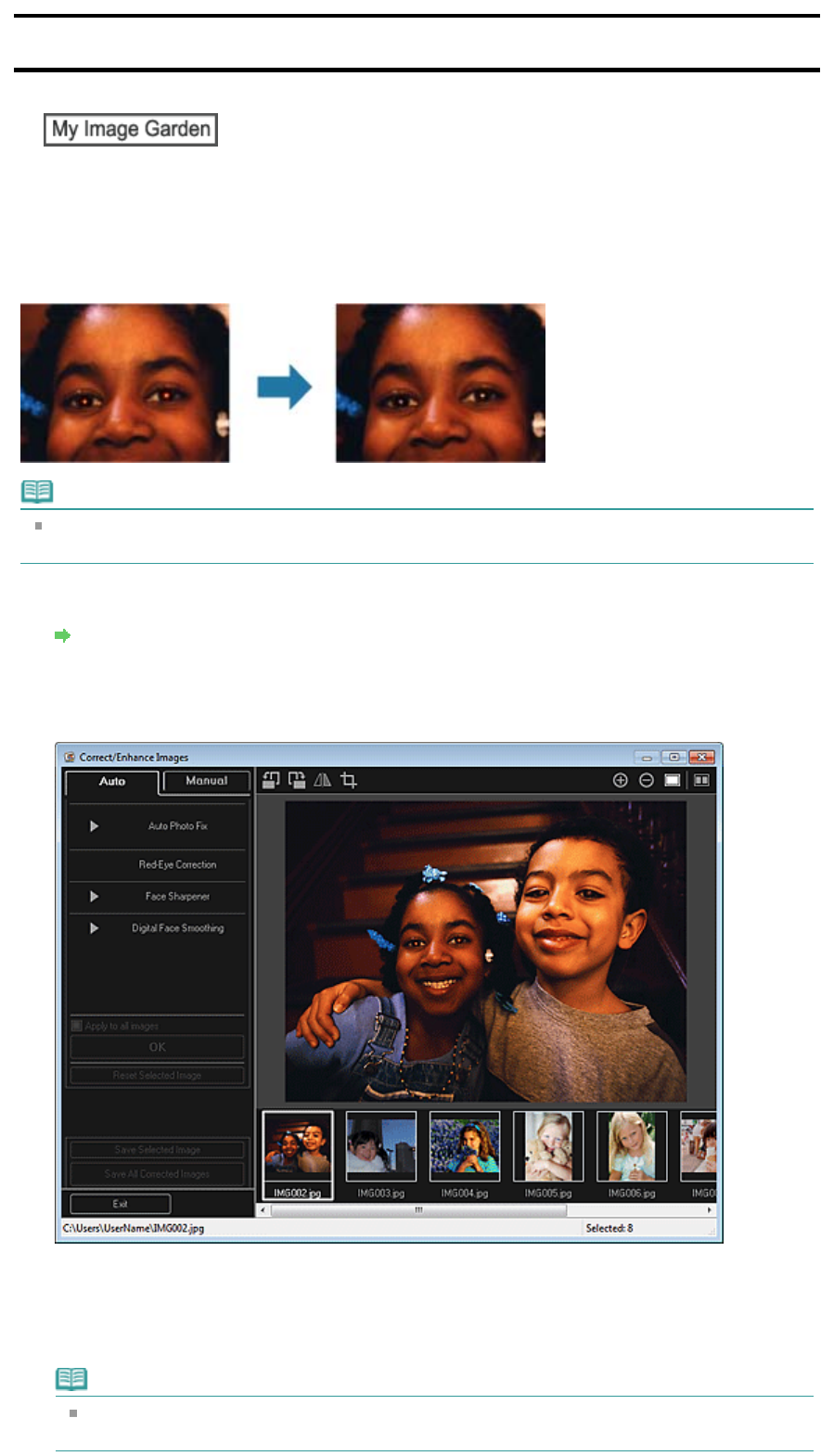The height and width of the screenshot is (1456, 834).
Task: Rotate image right 90 degrees
Action: click(x=297, y=780)
